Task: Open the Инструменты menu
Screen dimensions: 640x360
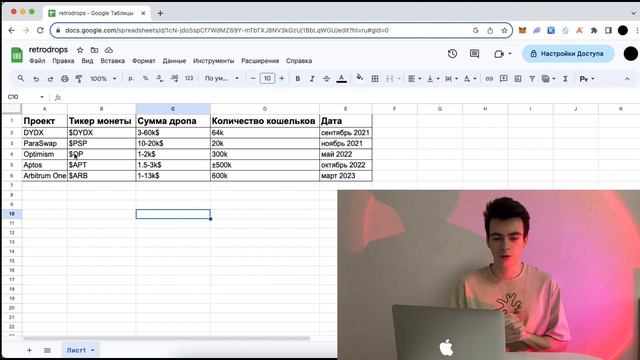Action: pos(213,61)
